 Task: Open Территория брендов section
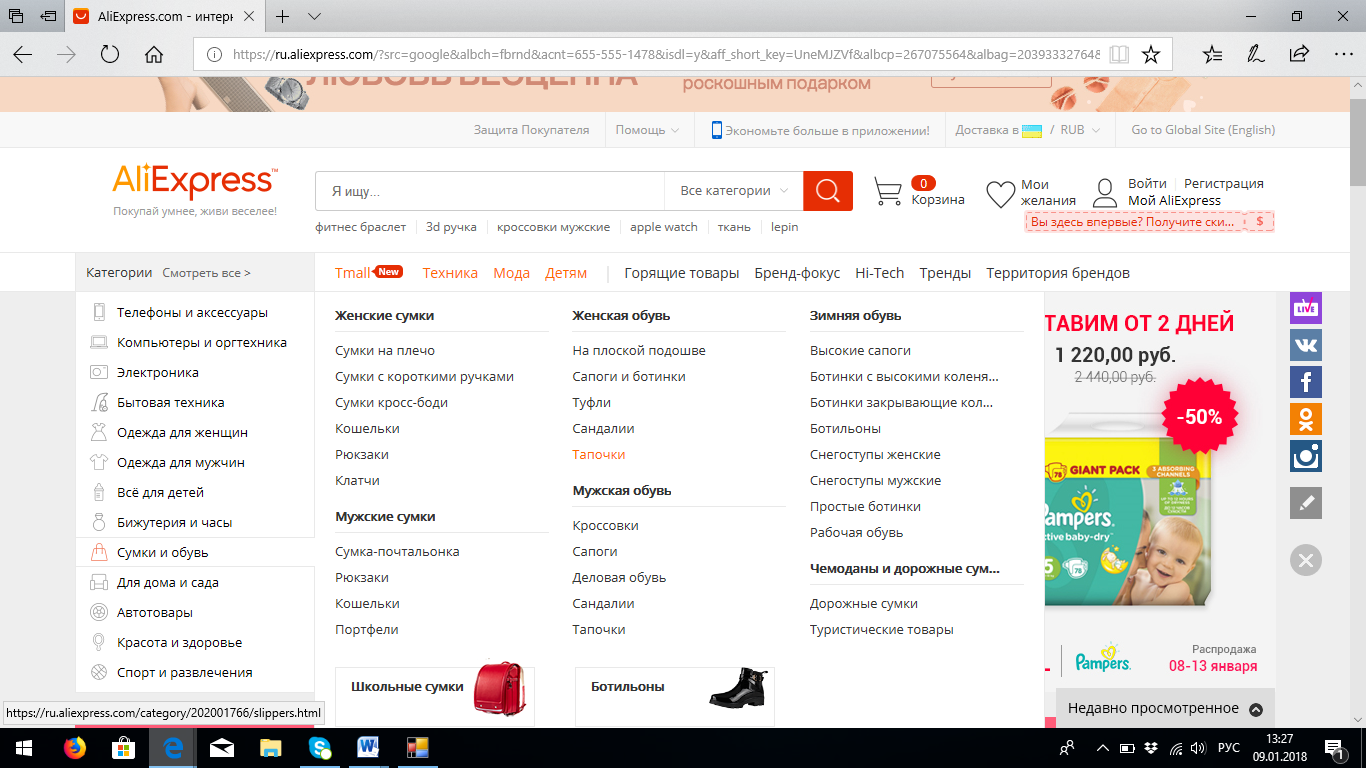pos(1058,273)
